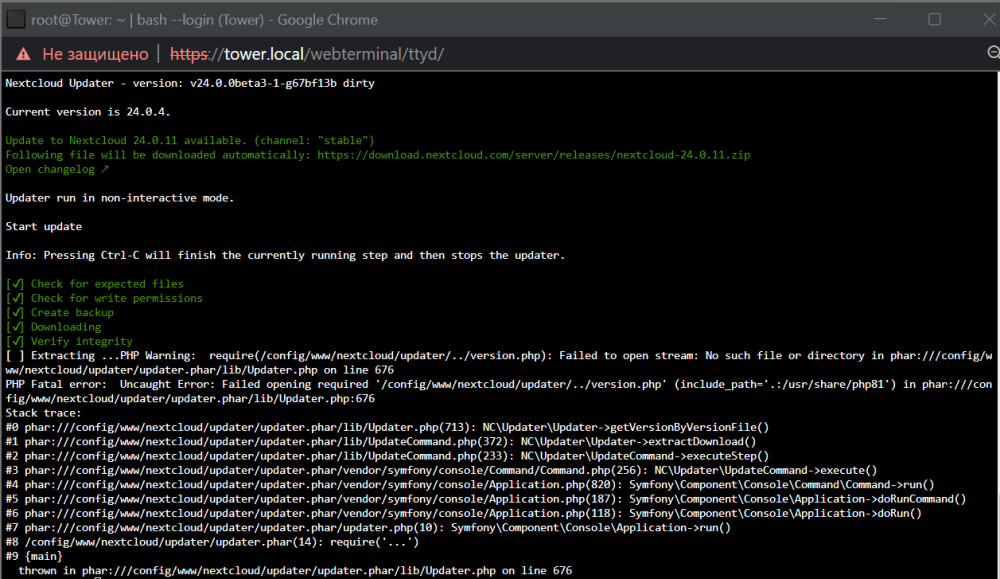Click the "Info: Pressing Ctrl-C" line

click(x=285, y=256)
